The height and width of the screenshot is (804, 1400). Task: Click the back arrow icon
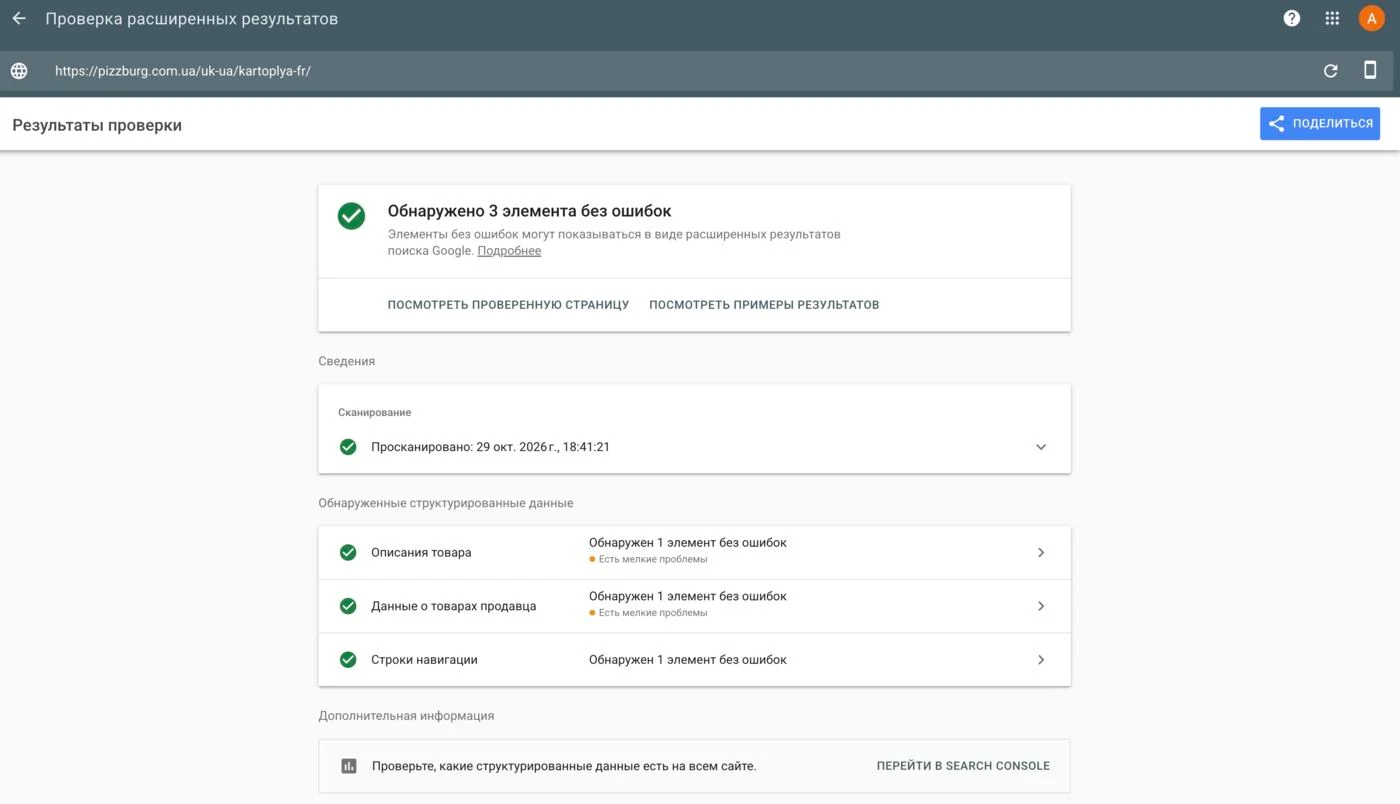(19, 18)
